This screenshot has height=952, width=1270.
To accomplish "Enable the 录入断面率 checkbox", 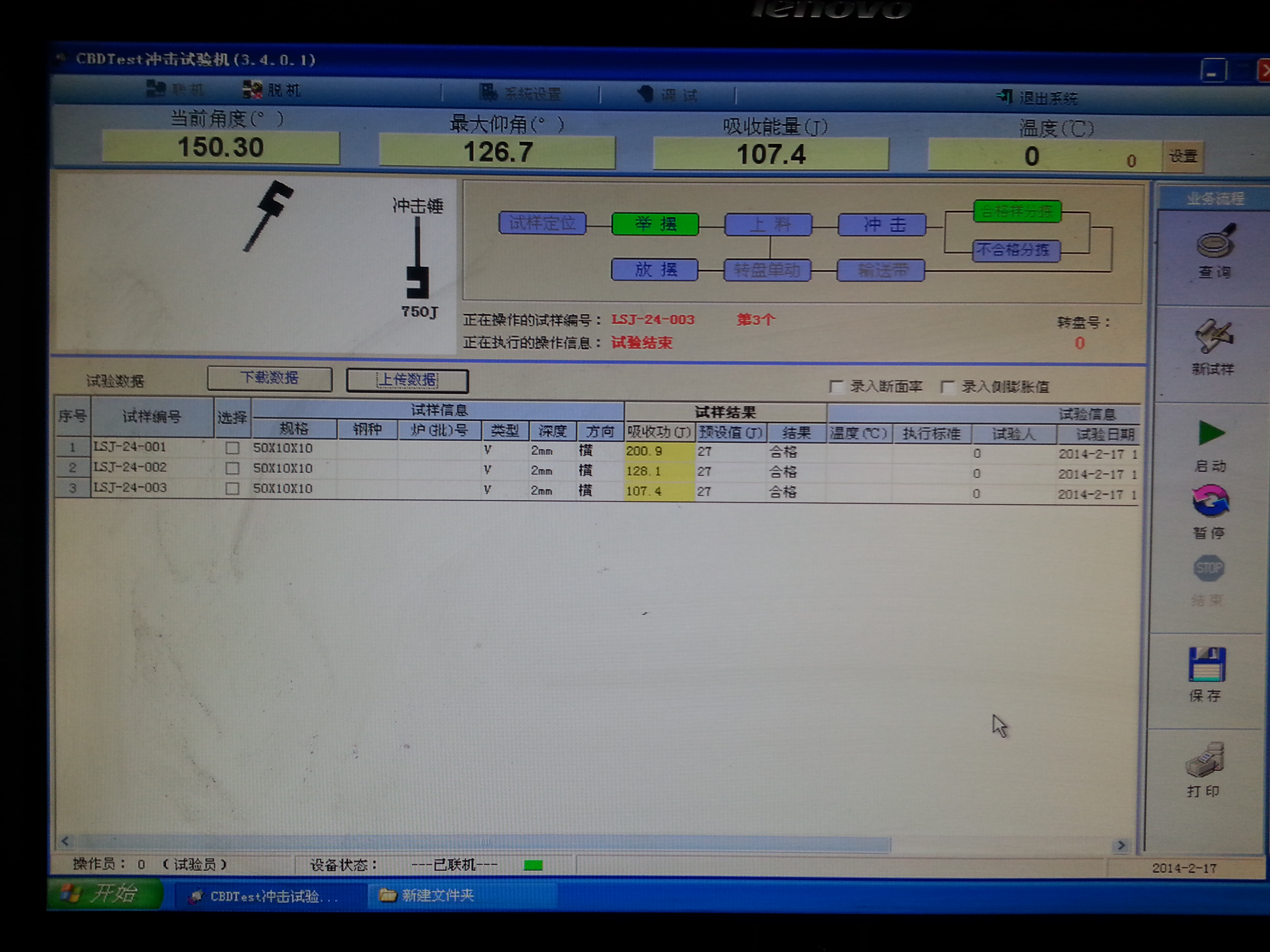I will point(837,386).
